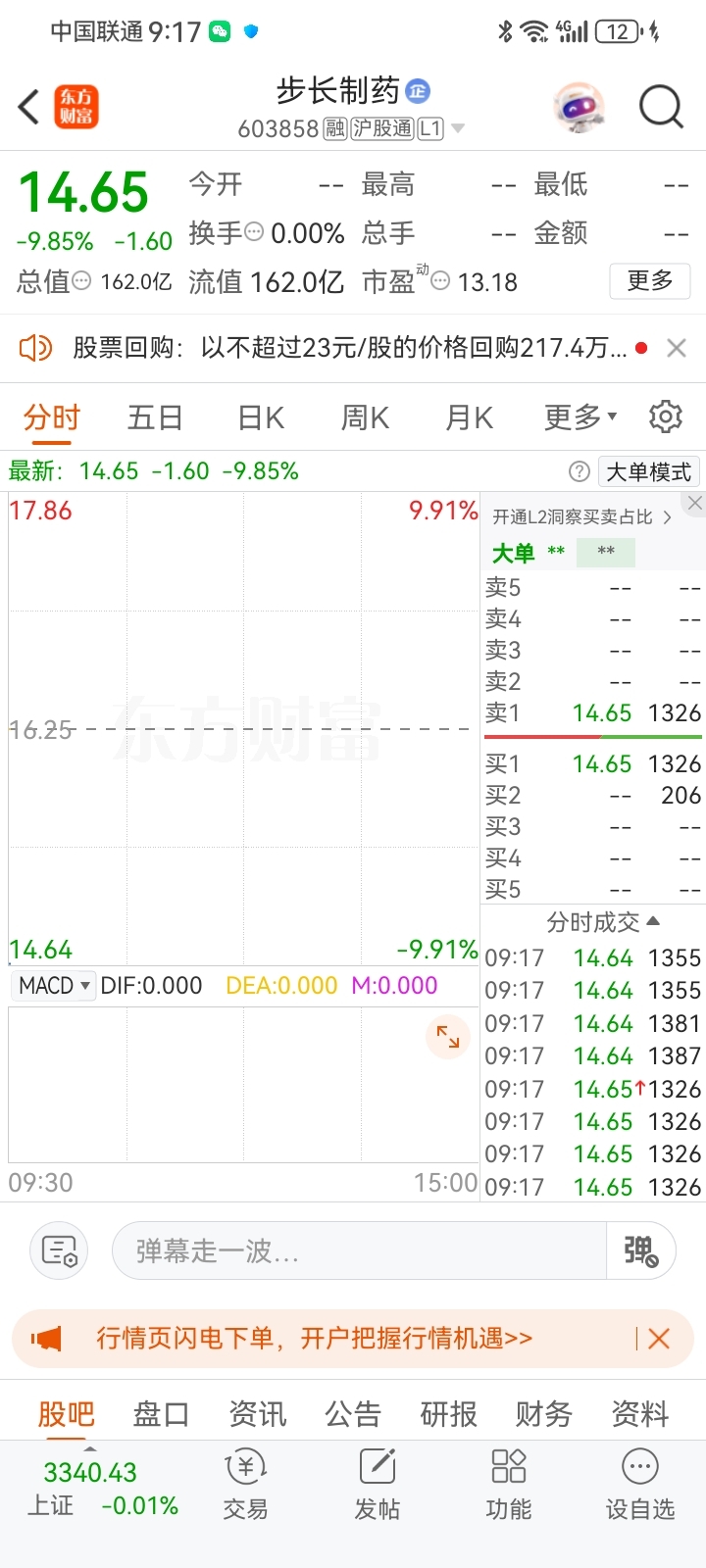Tap the 换手 info circle icon

pyautogui.click(x=254, y=233)
